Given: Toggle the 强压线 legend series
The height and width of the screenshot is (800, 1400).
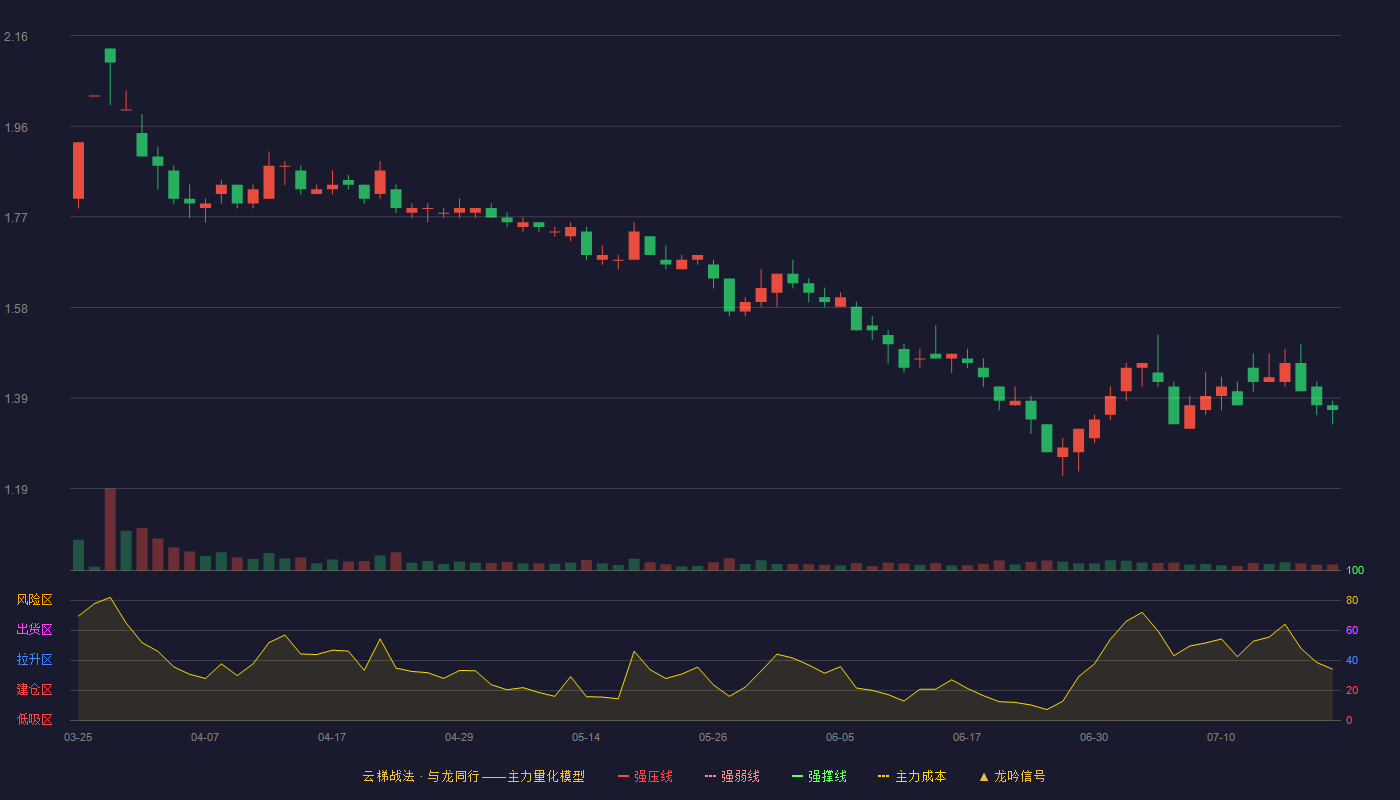Looking at the screenshot, I should tap(645, 776).
